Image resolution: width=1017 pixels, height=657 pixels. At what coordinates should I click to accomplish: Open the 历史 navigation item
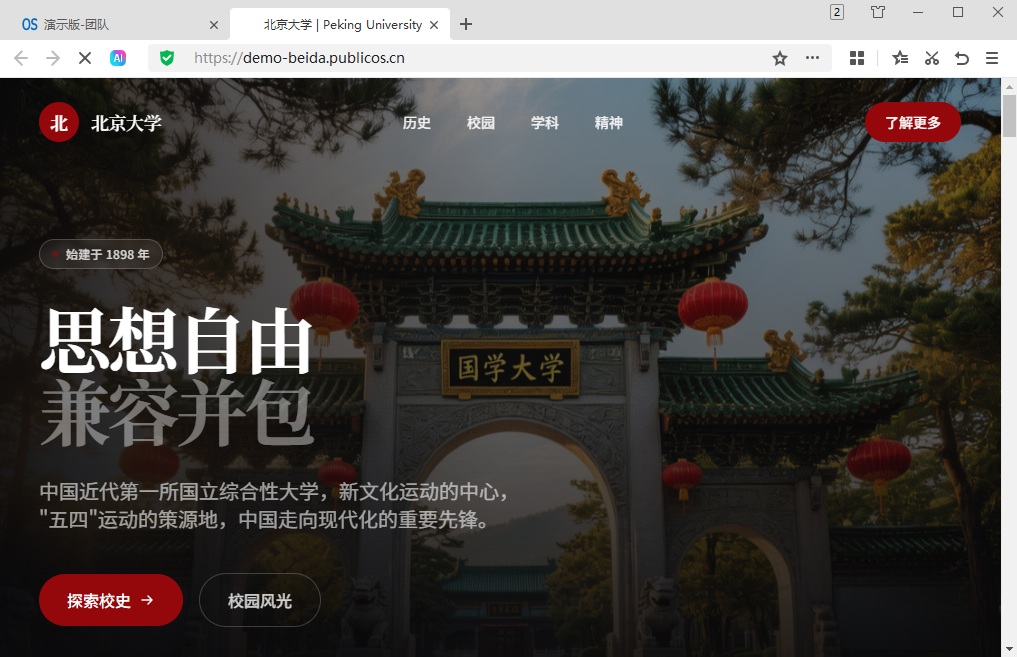coord(416,123)
